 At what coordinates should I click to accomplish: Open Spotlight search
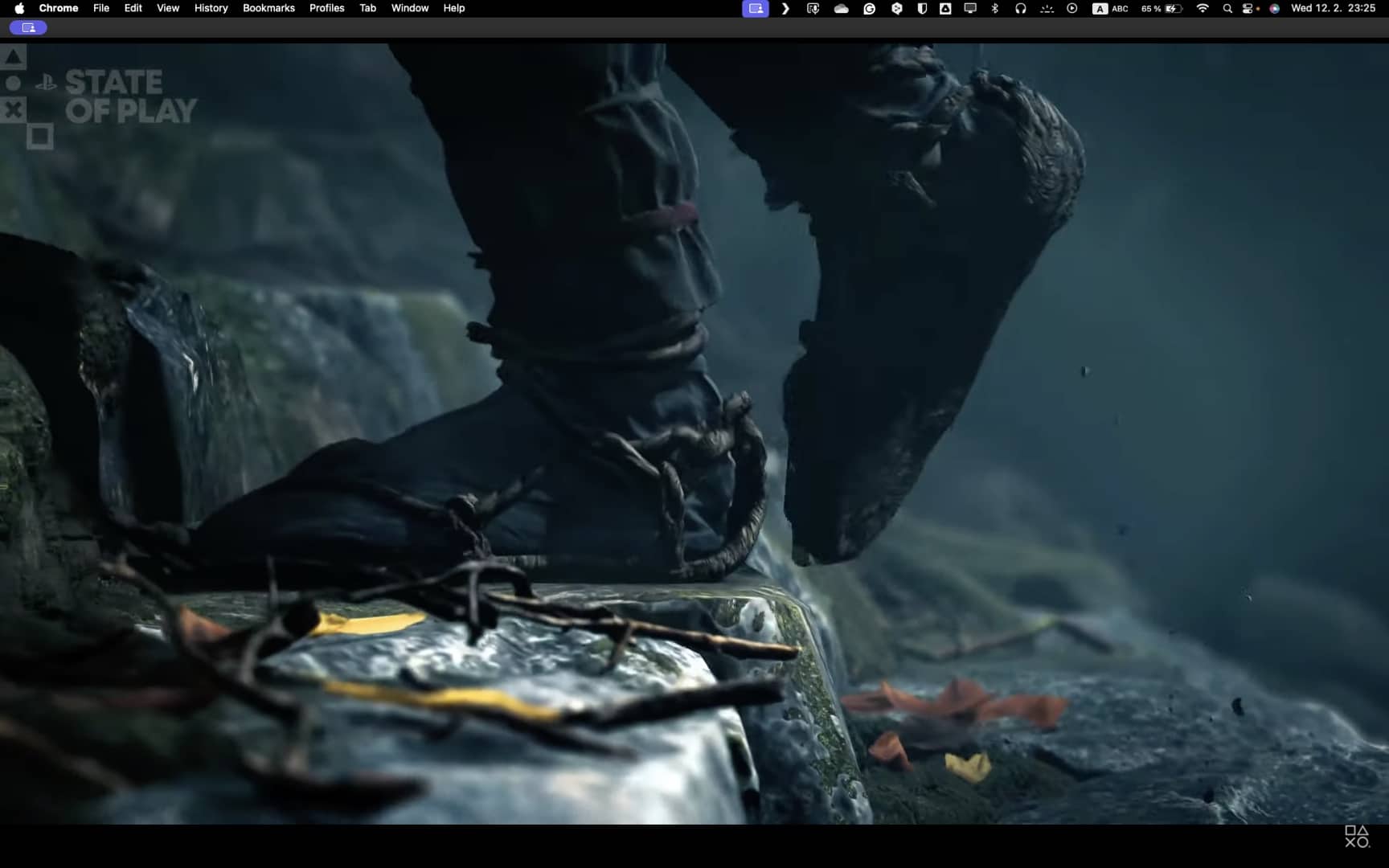tap(1227, 8)
